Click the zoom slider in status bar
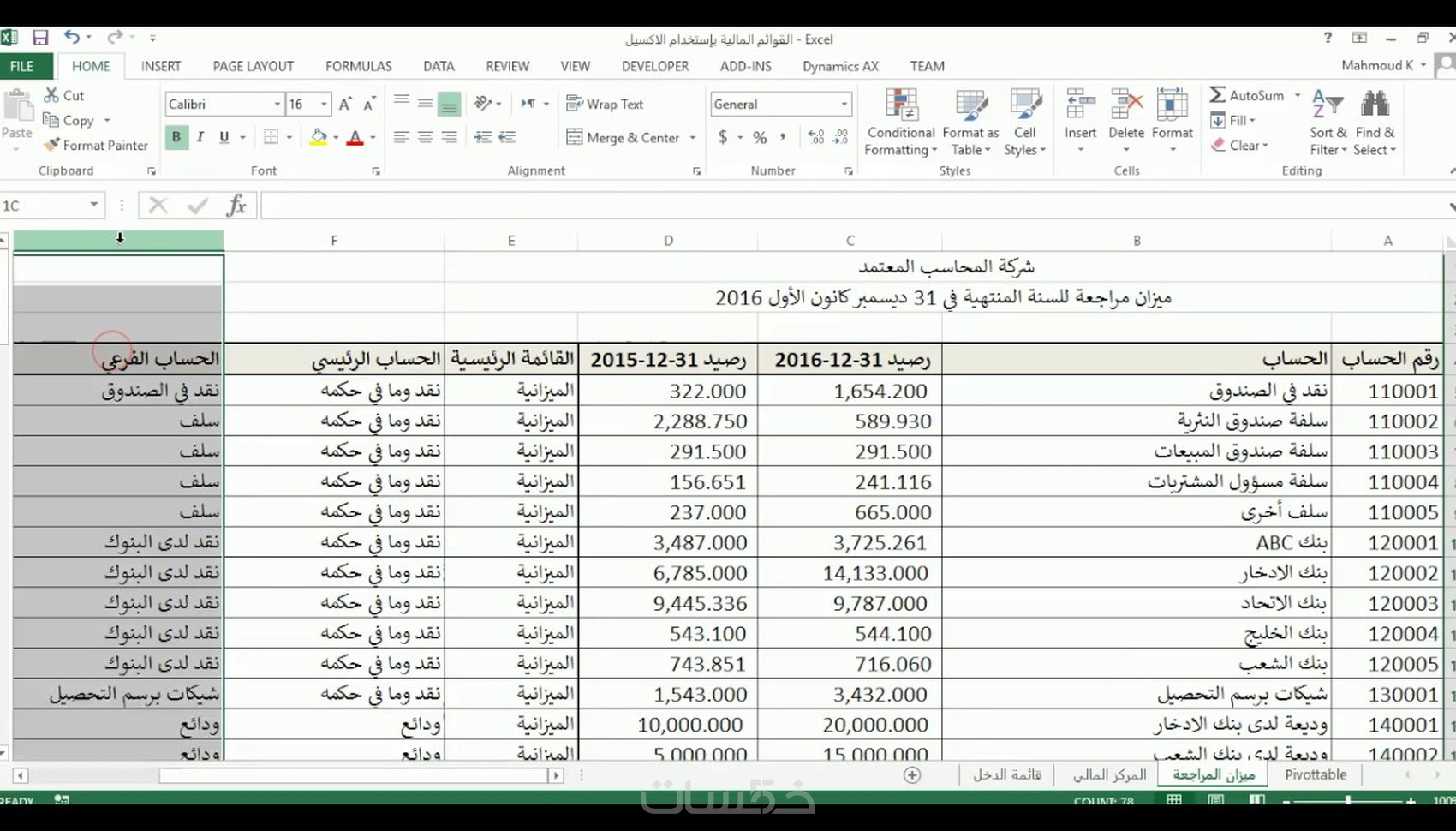The width and height of the screenshot is (1456, 831). pos(1348,800)
